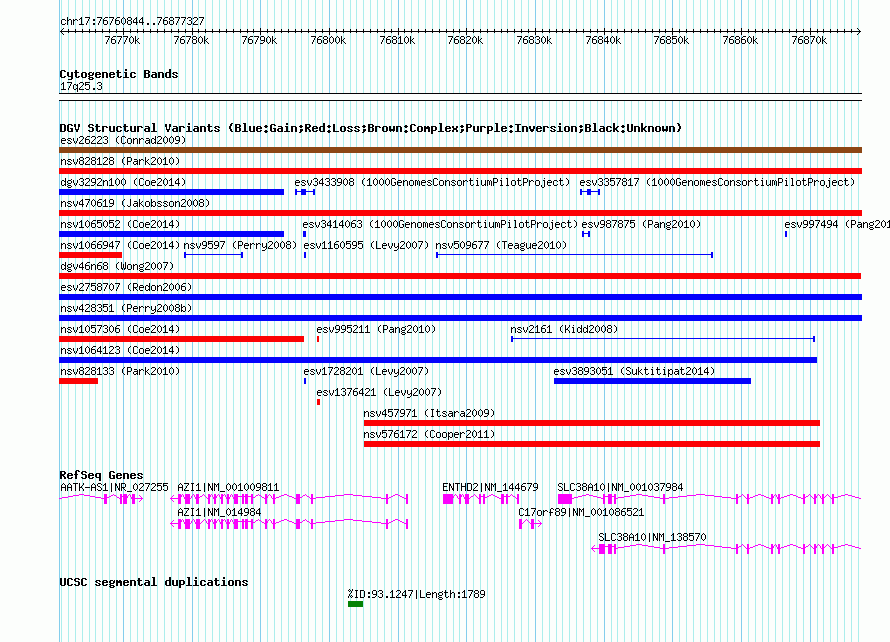Click the %ID:93.1247|Length:1789 label
This screenshot has width=890, height=642.
[417, 594]
